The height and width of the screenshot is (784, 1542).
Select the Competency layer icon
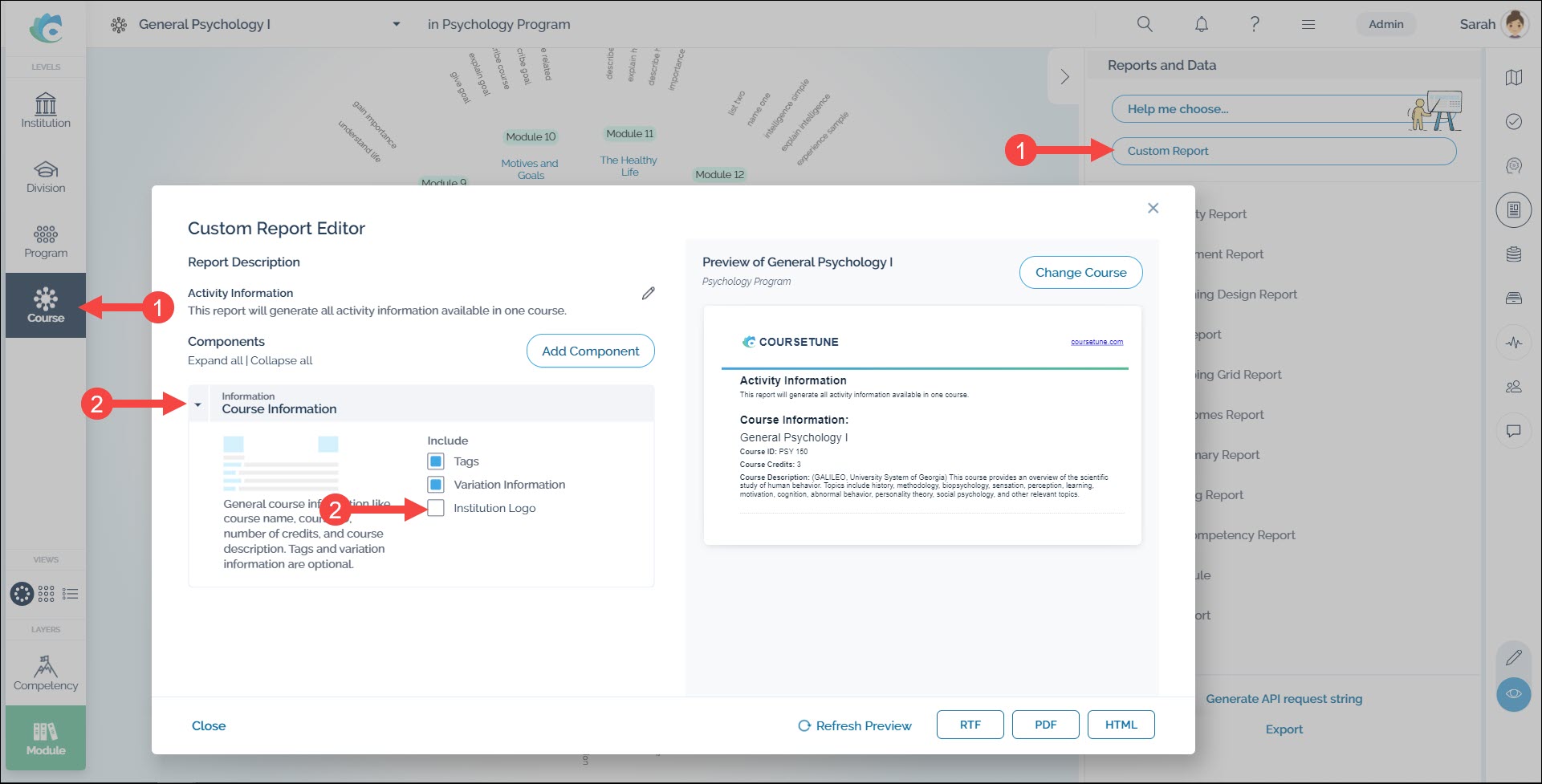tap(46, 672)
